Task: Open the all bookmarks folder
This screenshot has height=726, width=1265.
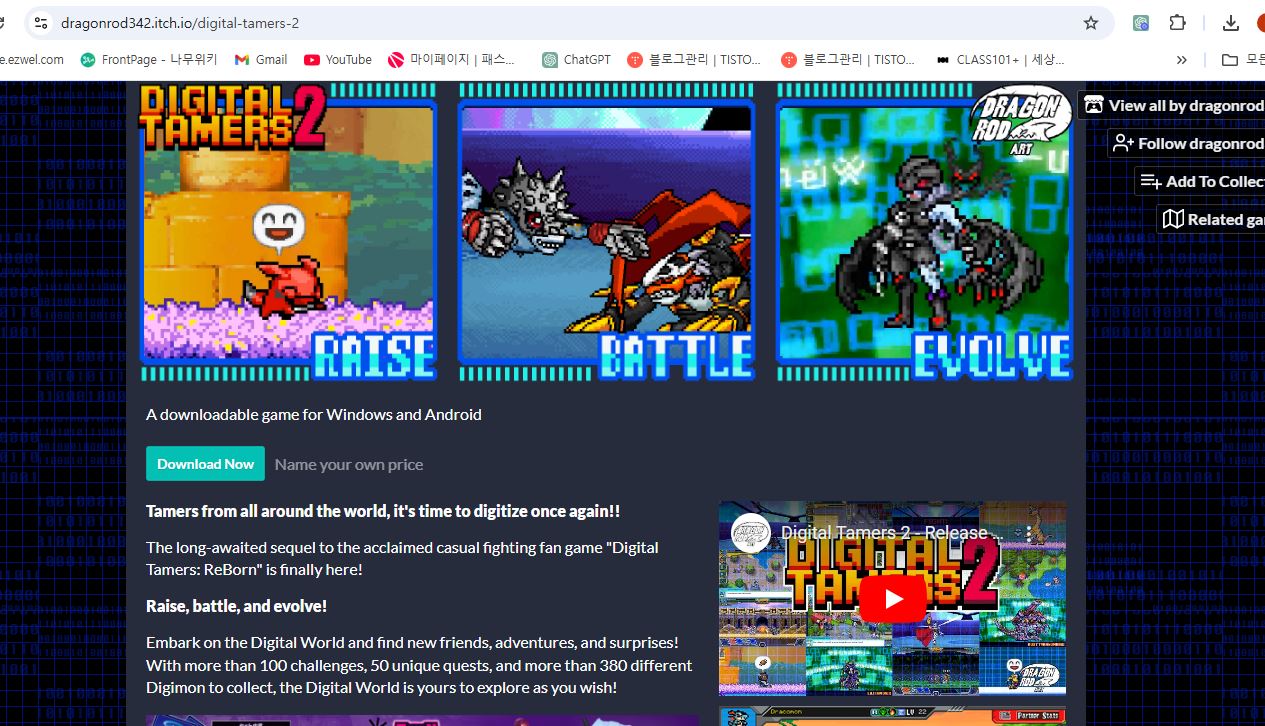Action: tap(1243, 60)
